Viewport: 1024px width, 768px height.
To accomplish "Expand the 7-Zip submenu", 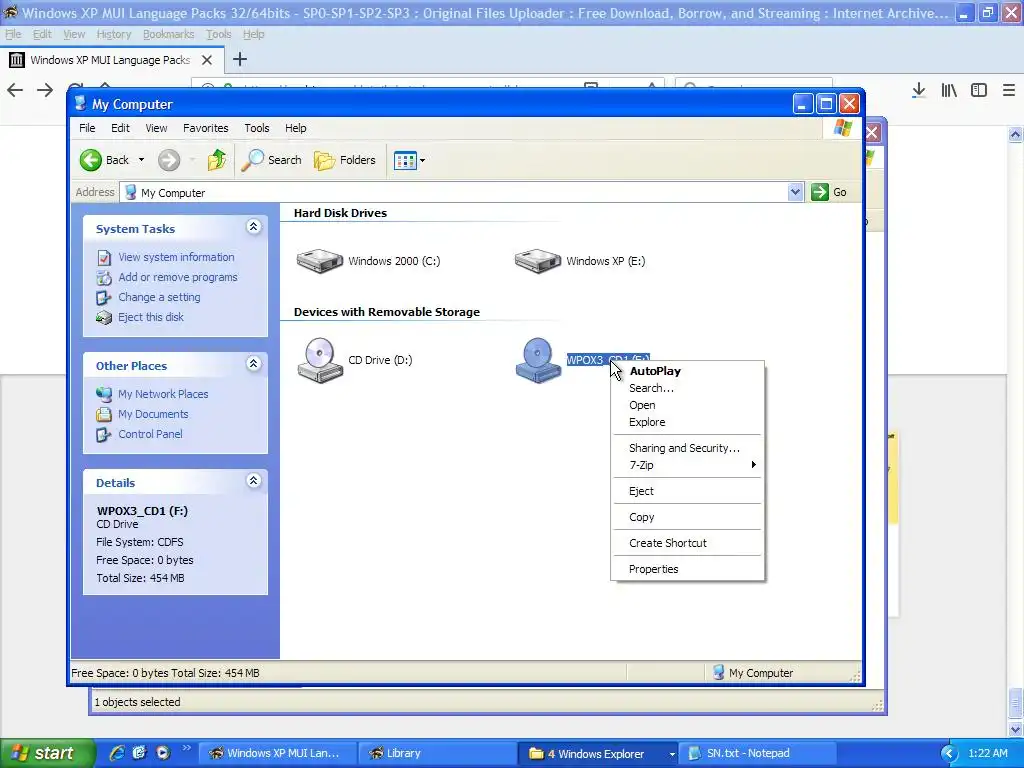I will (x=687, y=465).
